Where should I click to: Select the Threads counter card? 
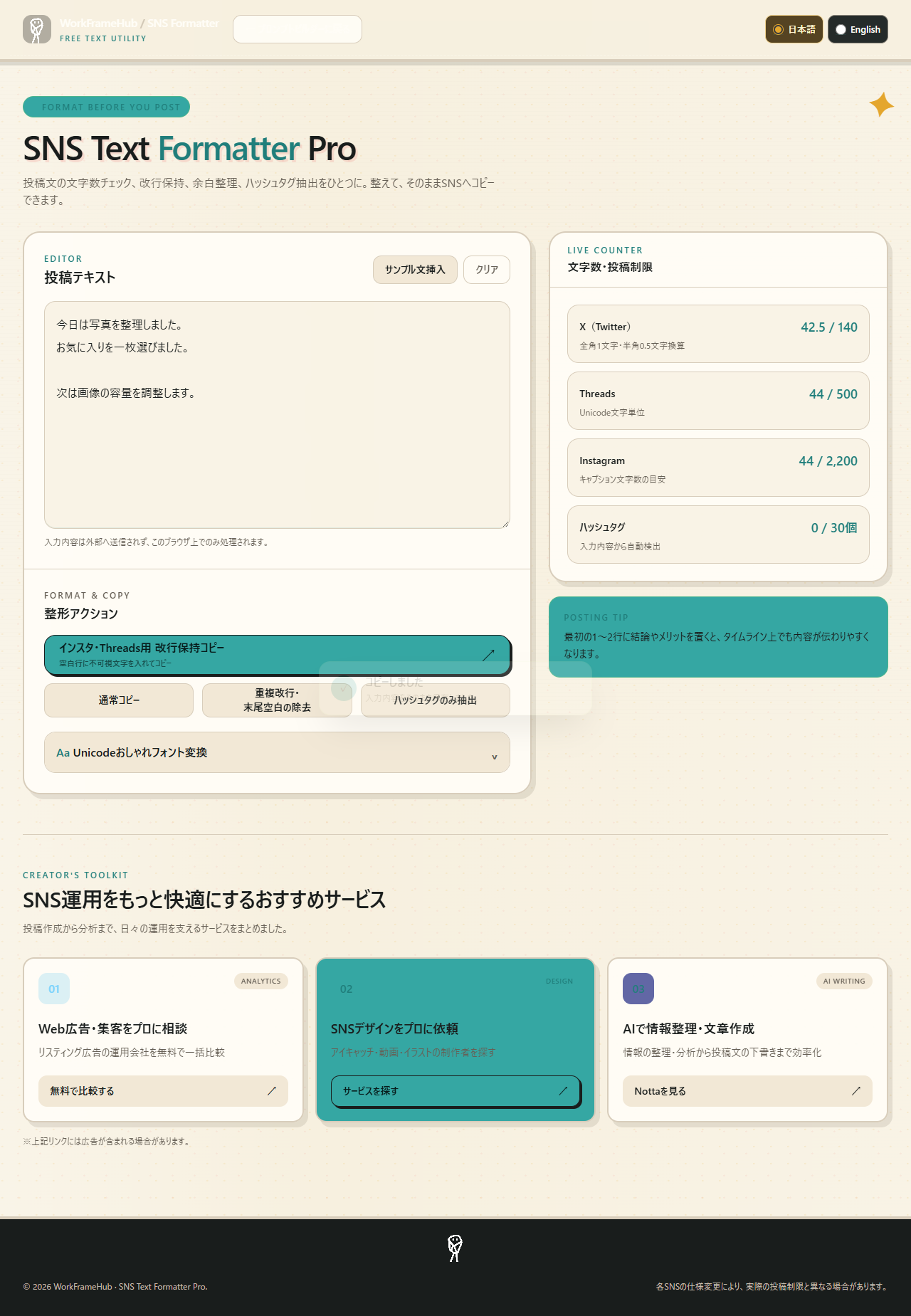[x=718, y=401]
